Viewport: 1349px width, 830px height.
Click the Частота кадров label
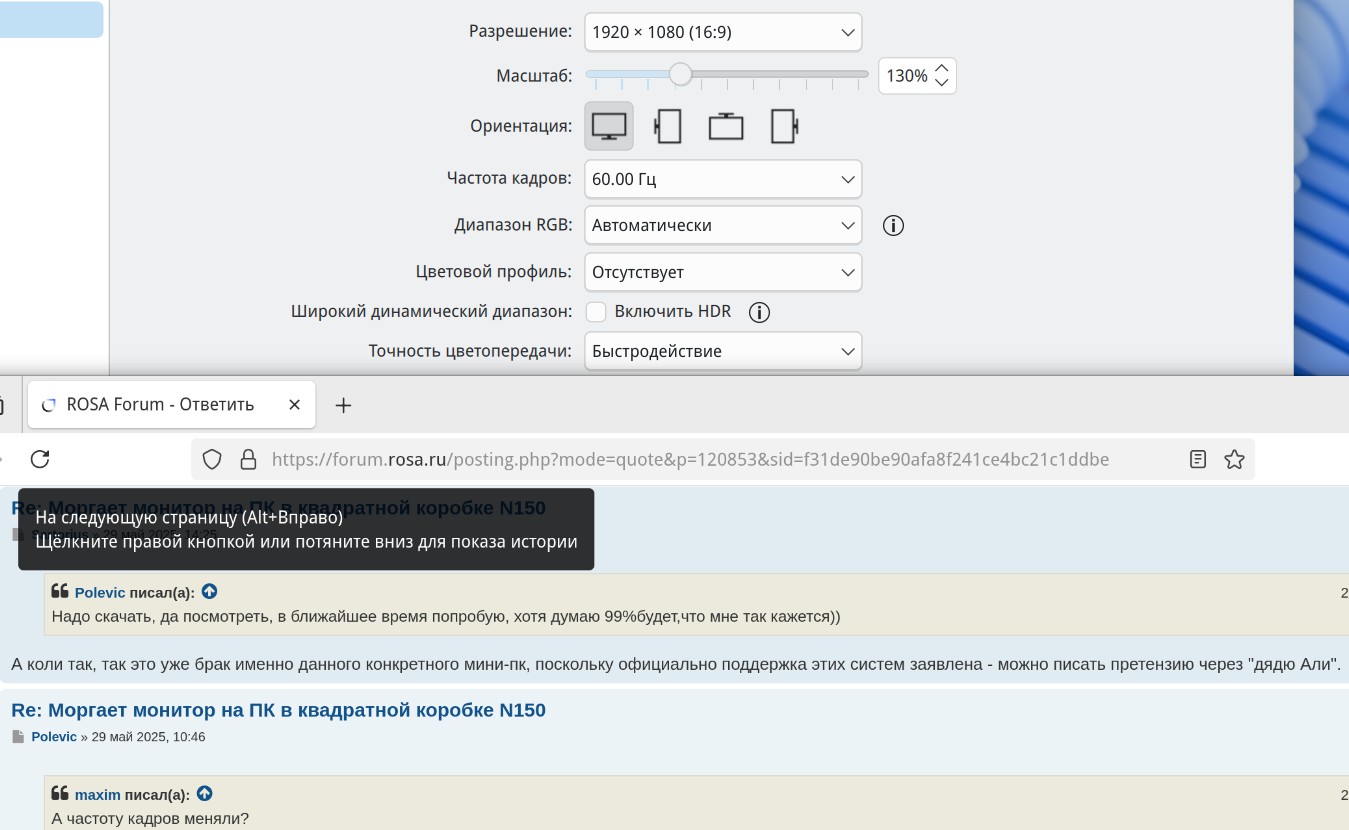[x=510, y=179]
